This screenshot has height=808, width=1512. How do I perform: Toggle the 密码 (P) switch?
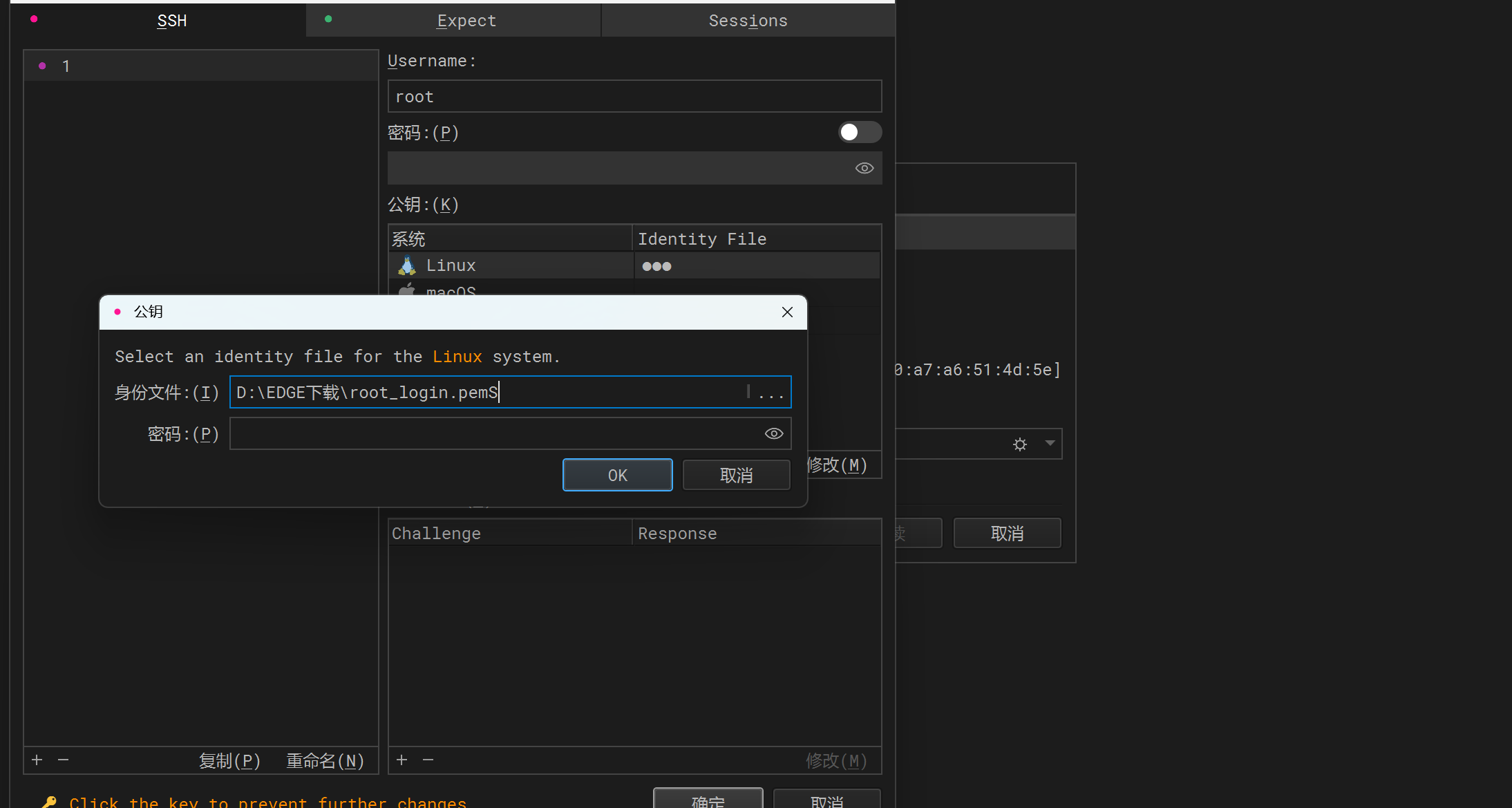[x=860, y=132]
